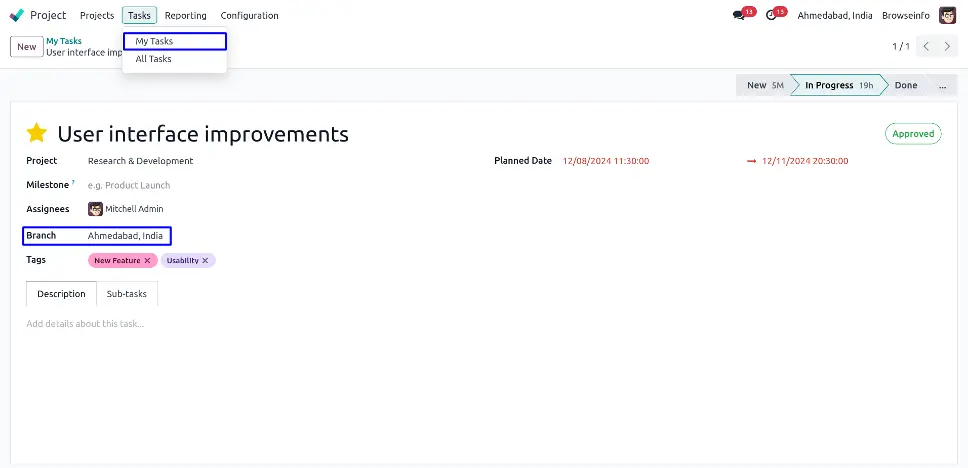This screenshot has width=968, height=468.
Task: Click the user avatar in top bar
Action: point(947,15)
